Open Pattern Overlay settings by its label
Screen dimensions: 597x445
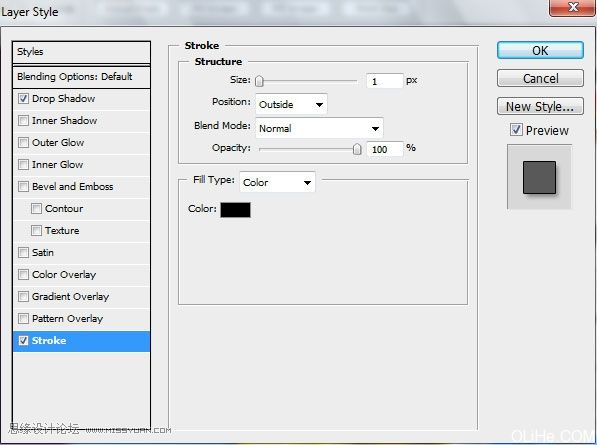pyautogui.click(x=67, y=319)
